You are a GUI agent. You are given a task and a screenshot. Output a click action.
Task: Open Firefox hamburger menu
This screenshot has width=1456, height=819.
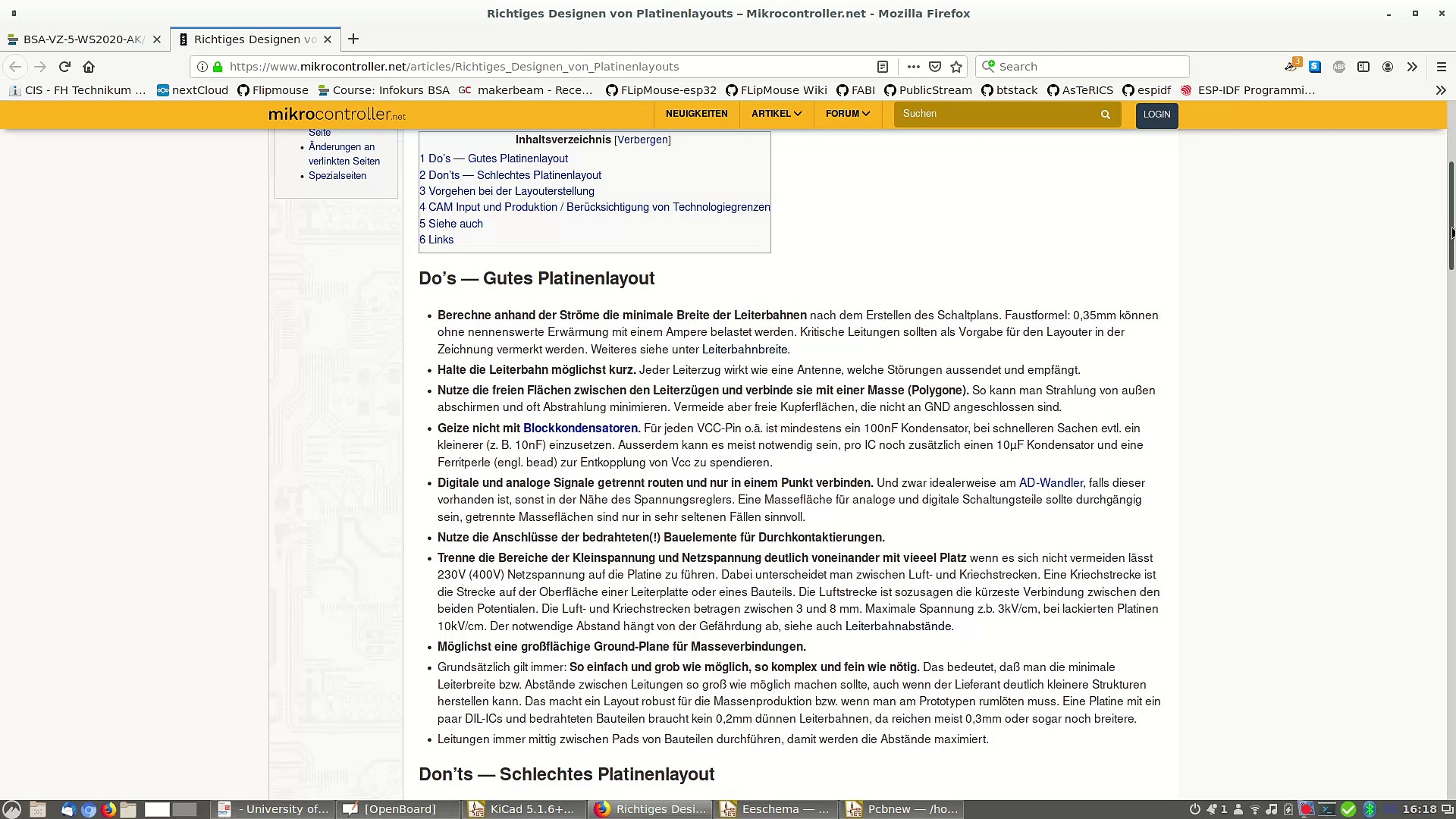tap(1441, 67)
